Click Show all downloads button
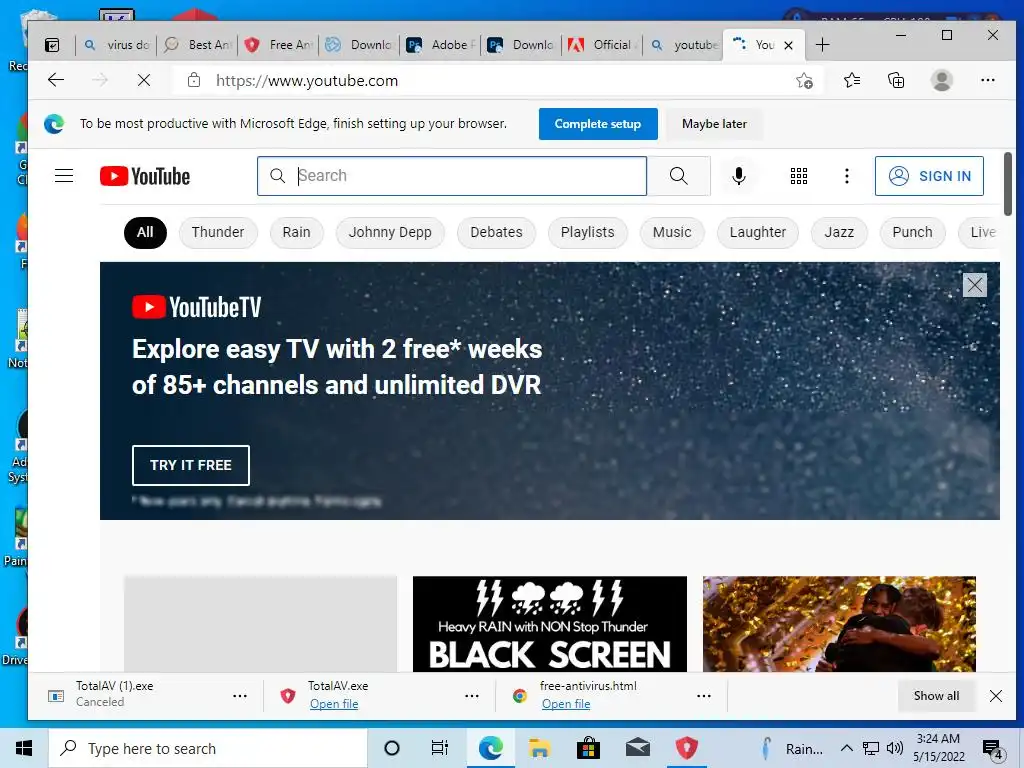This screenshot has height=768, width=1024. point(936,696)
